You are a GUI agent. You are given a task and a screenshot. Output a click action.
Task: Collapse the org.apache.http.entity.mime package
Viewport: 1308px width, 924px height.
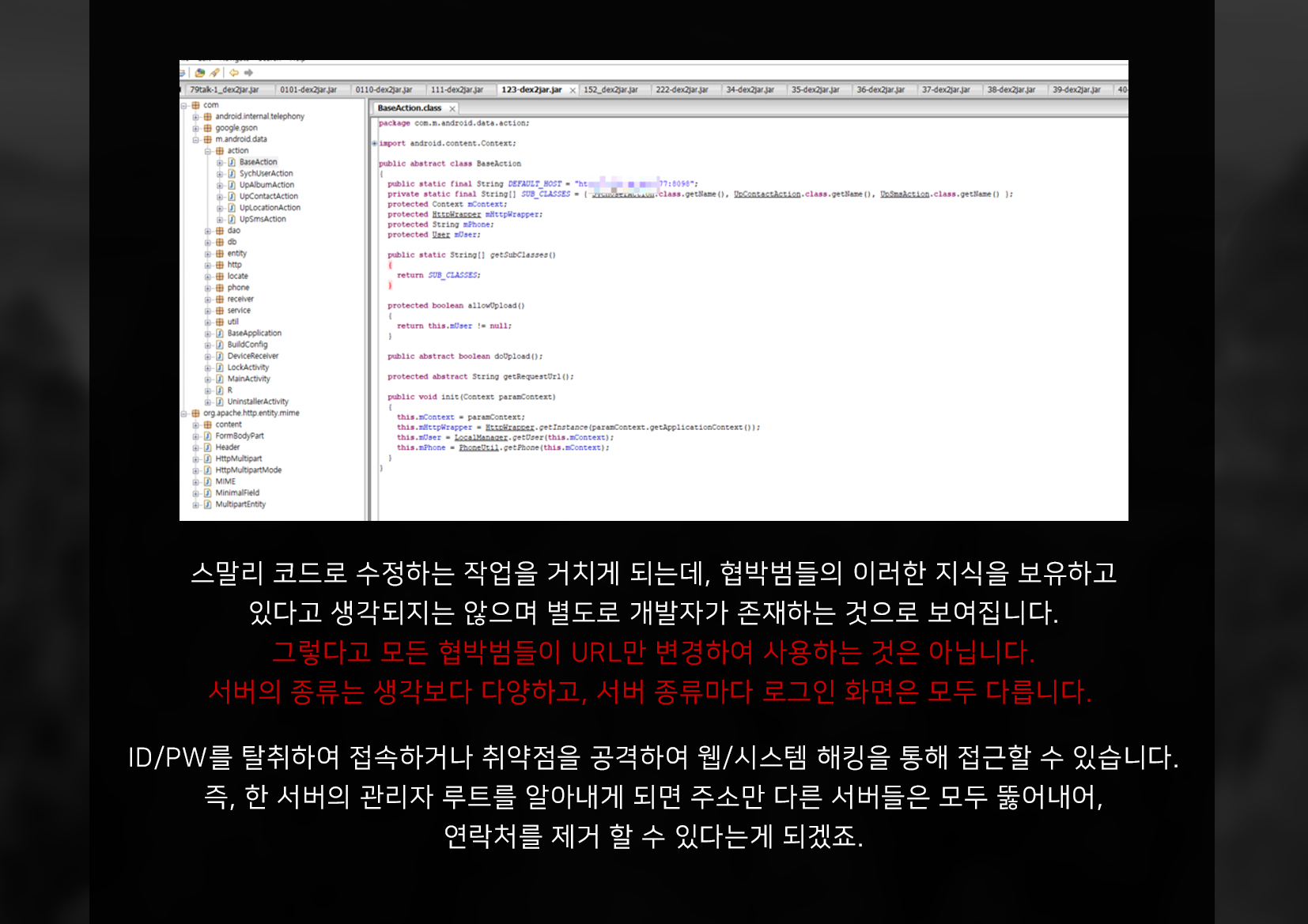coord(184,413)
